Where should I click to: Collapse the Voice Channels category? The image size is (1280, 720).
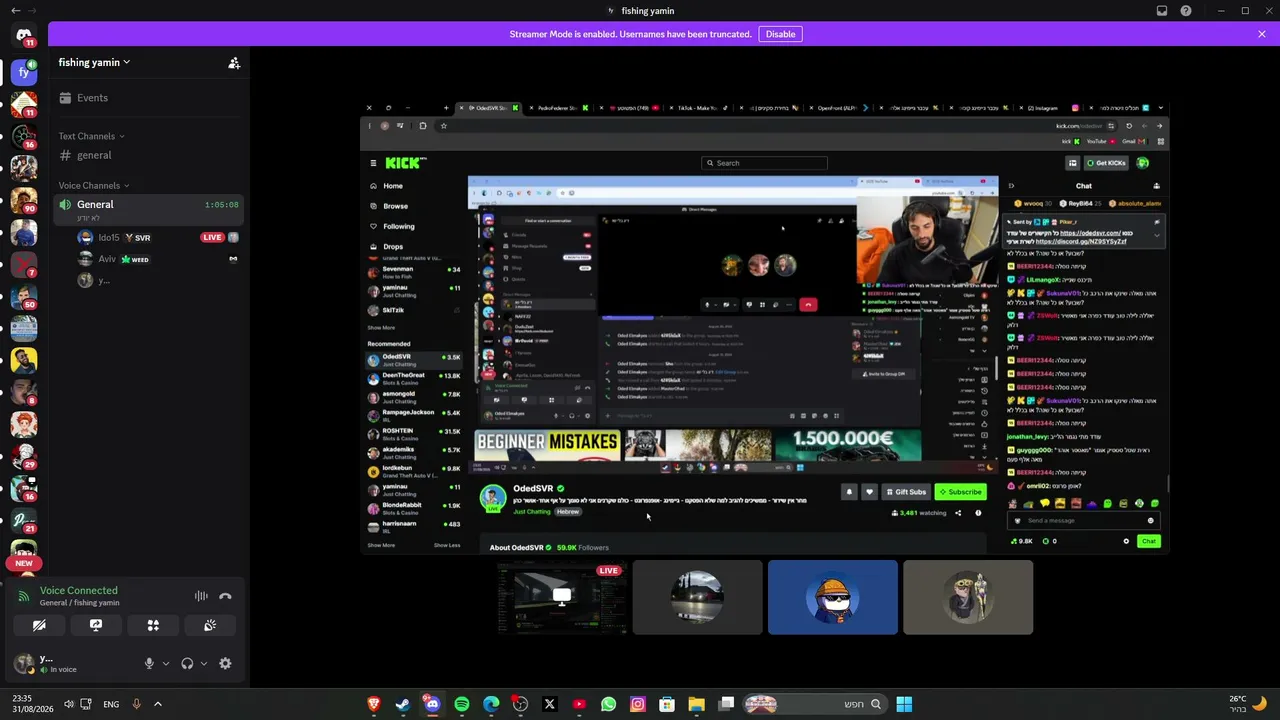click(94, 185)
